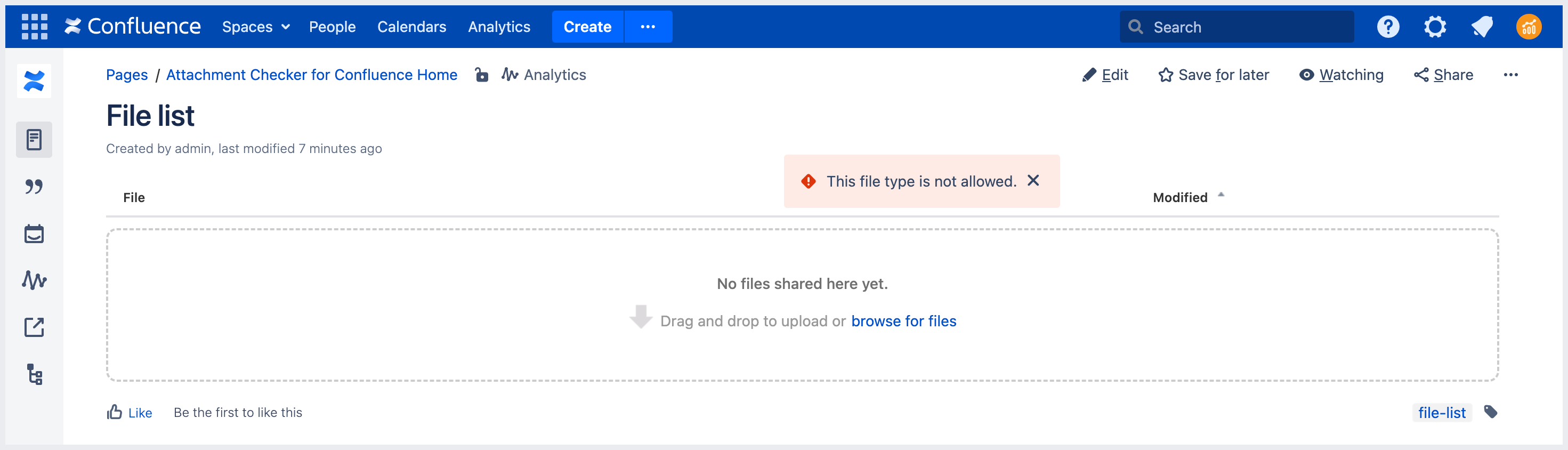Click the Pages icon in sidebar
Screen dimensions: 1568x450
[x=34, y=140]
